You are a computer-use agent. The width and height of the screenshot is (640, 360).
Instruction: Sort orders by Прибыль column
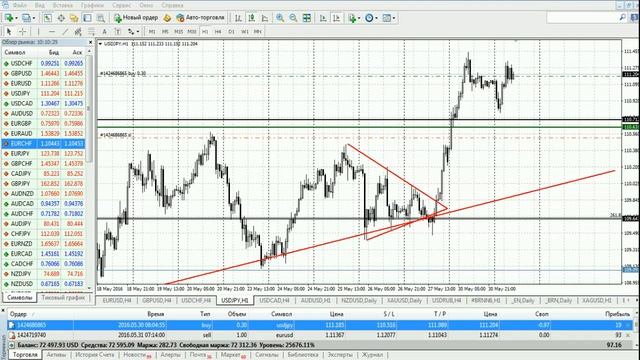click(618, 314)
